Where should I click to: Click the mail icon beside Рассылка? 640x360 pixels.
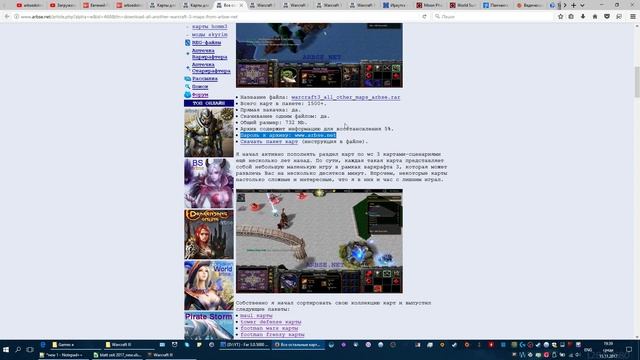(187, 79)
